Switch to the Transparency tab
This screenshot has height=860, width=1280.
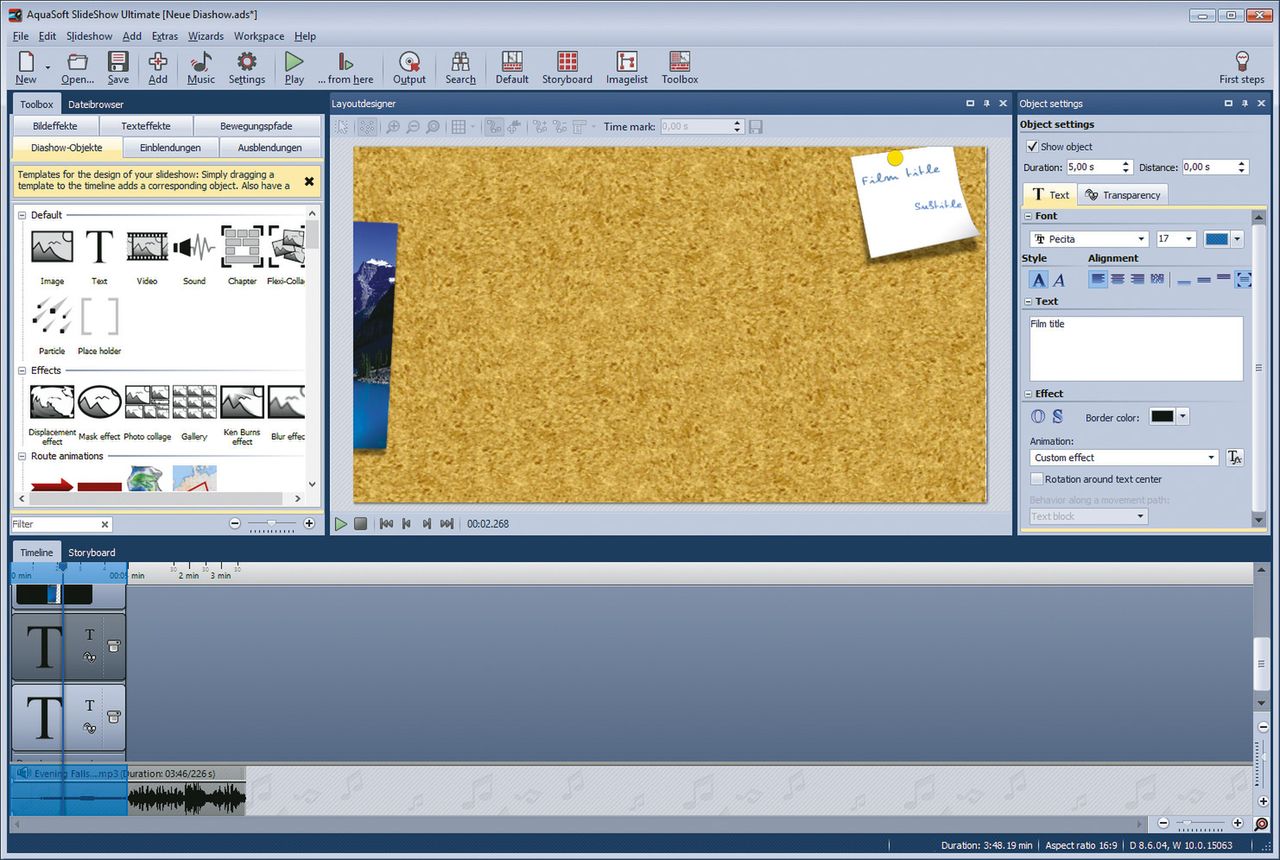1122,195
